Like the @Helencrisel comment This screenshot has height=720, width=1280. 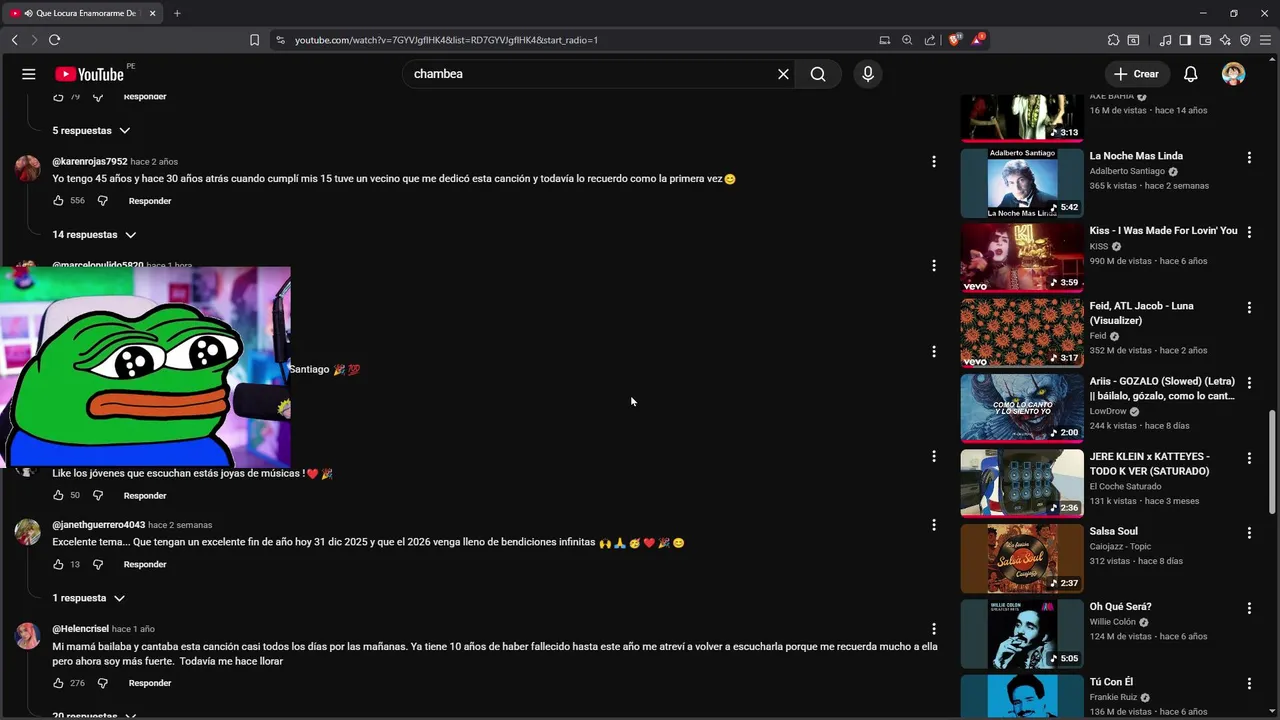point(58,683)
